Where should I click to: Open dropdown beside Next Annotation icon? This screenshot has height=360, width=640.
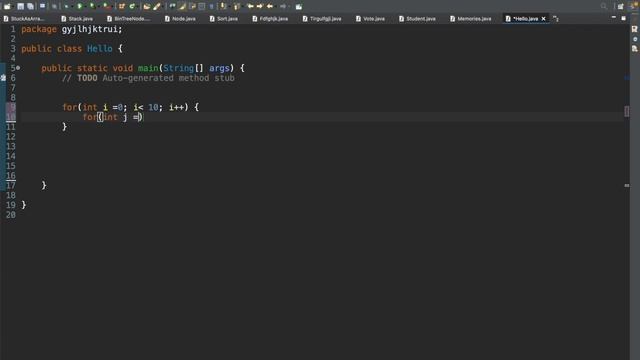pos(228,7)
